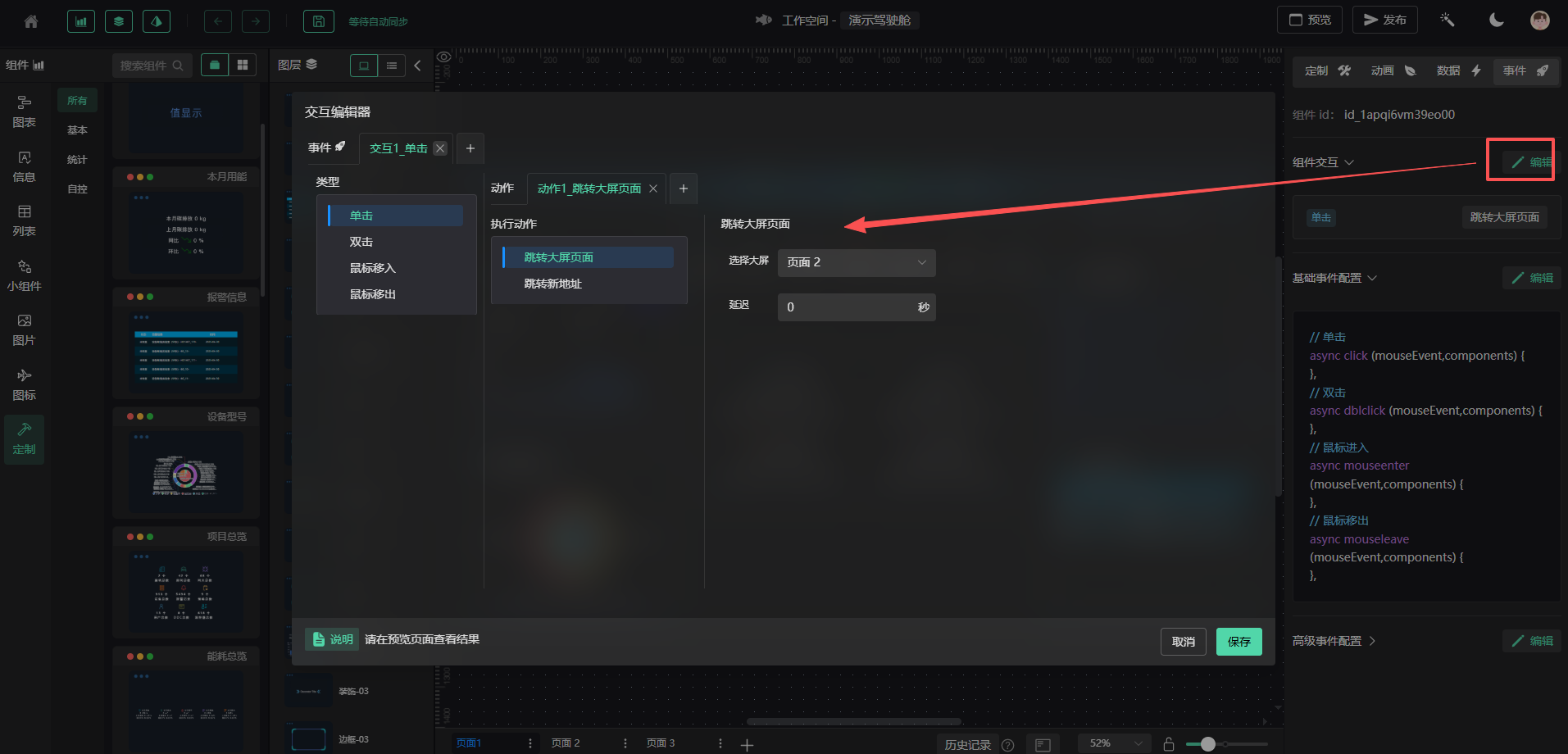Click the 取消 button
Image resolution: width=1568 pixels, height=754 pixels.
(x=1183, y=642)
